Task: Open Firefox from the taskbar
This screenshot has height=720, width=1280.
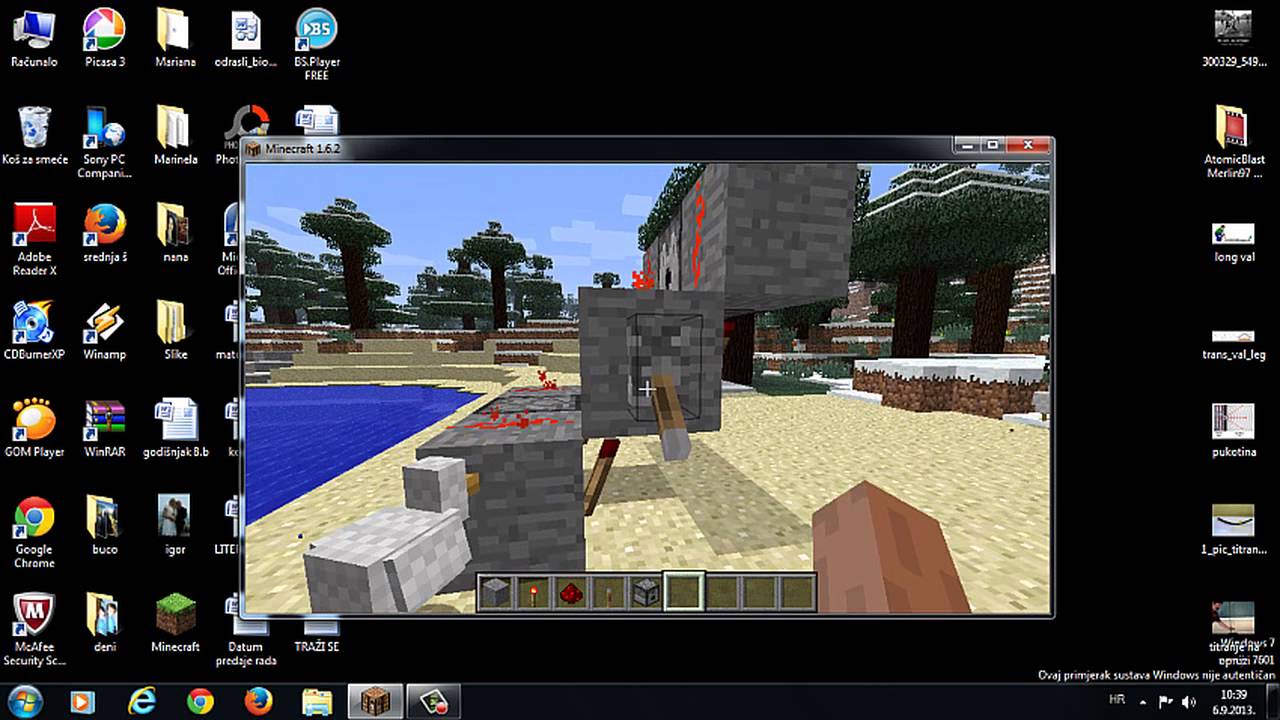Action: [x=258, y=701]
